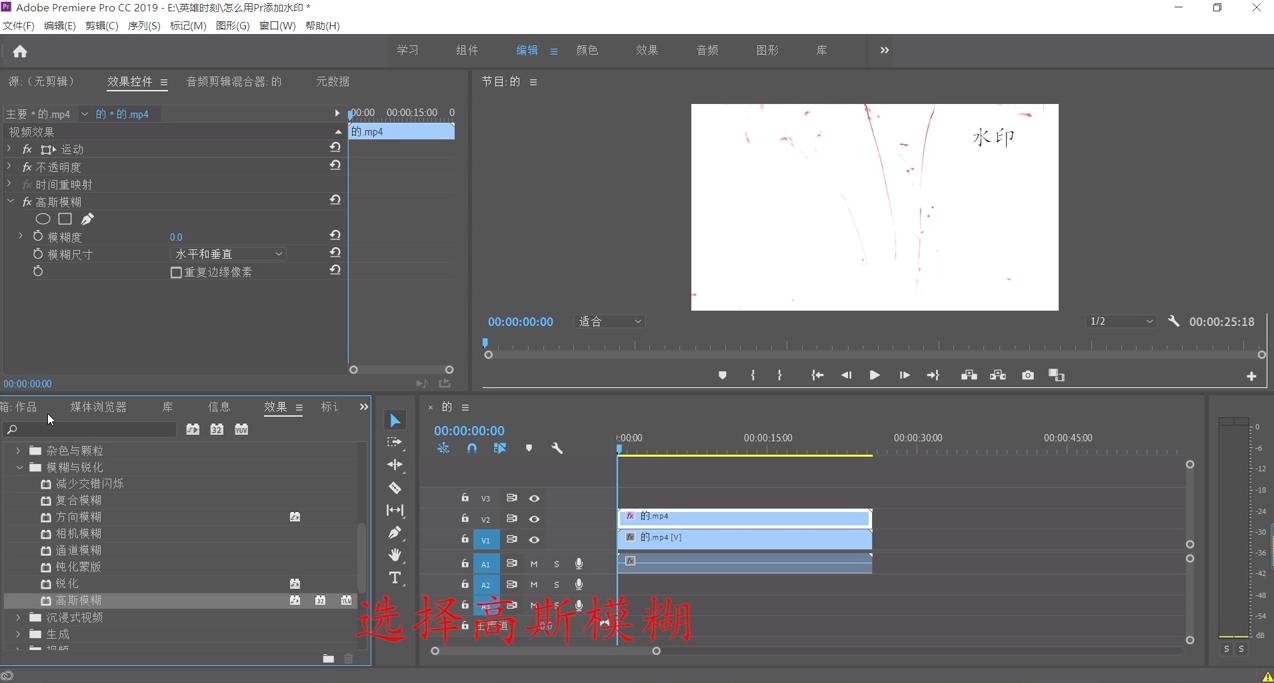Select the Razor tool

pyautogui.click(x=395, y=488)
